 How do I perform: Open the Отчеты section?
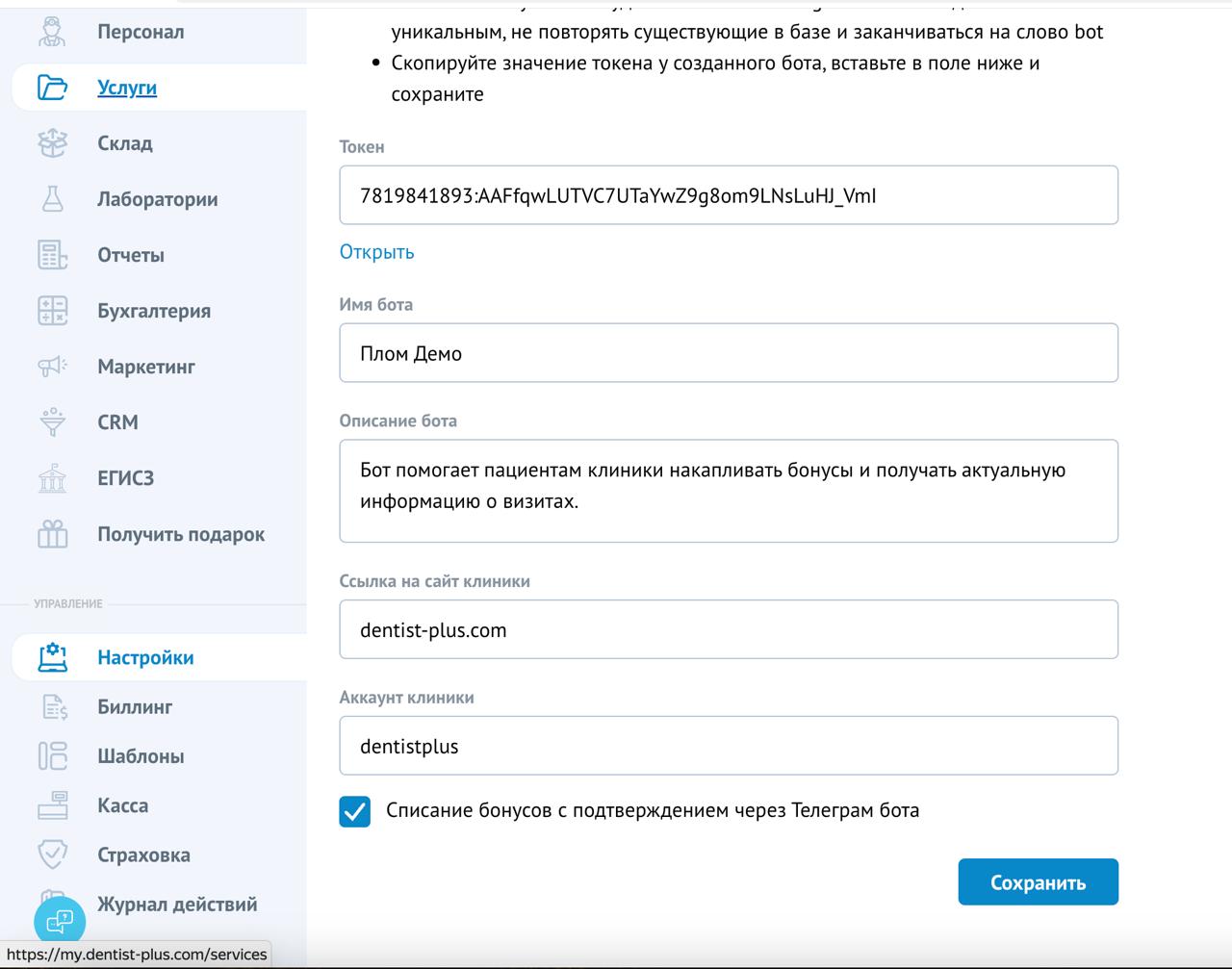point(131,255)
